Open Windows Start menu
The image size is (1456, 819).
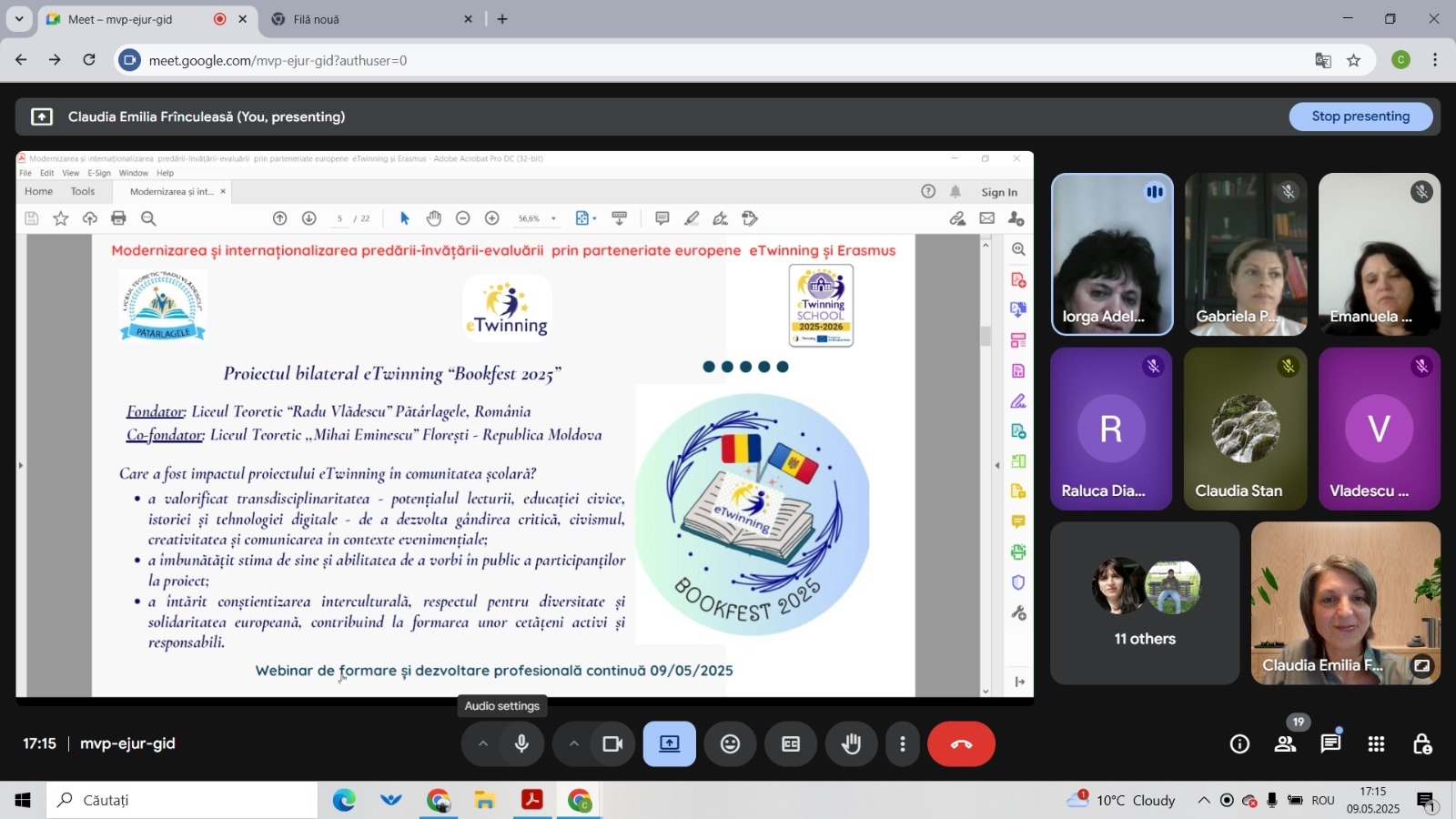23,800
